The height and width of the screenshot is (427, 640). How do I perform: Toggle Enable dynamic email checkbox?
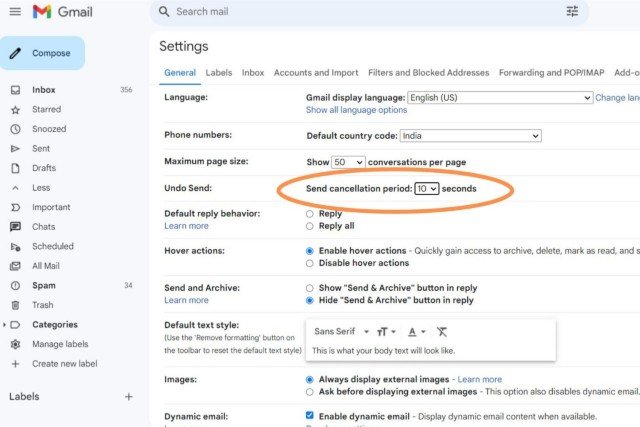[x=310, y=416]
